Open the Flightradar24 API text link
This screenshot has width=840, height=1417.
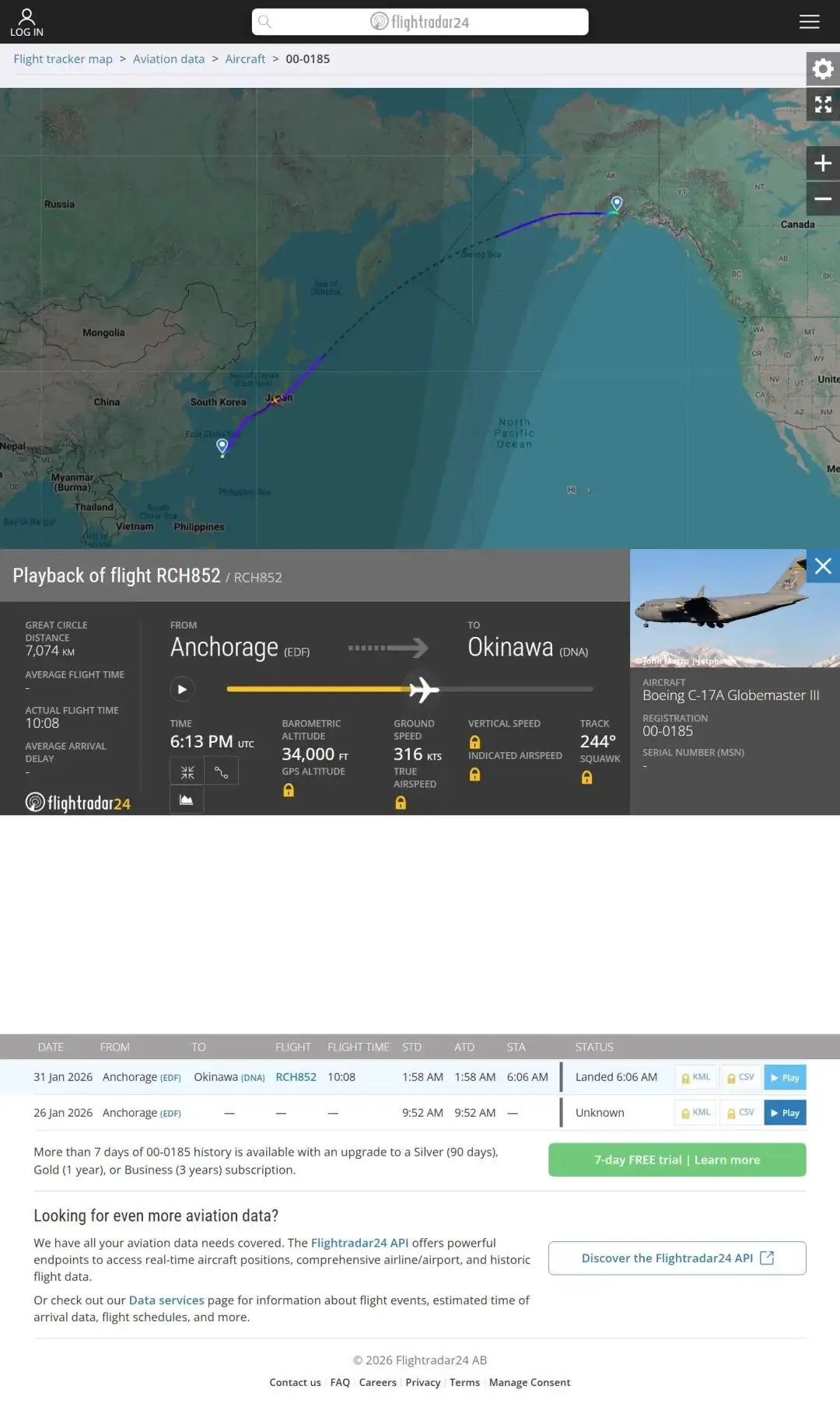pyautogui.click(x=359, y=1243)
